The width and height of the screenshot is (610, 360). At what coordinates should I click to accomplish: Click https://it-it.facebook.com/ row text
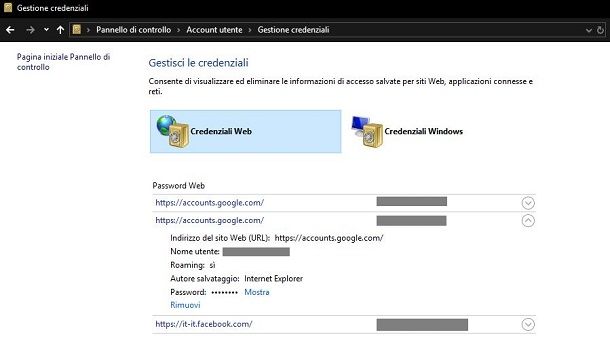click(203, 324)
